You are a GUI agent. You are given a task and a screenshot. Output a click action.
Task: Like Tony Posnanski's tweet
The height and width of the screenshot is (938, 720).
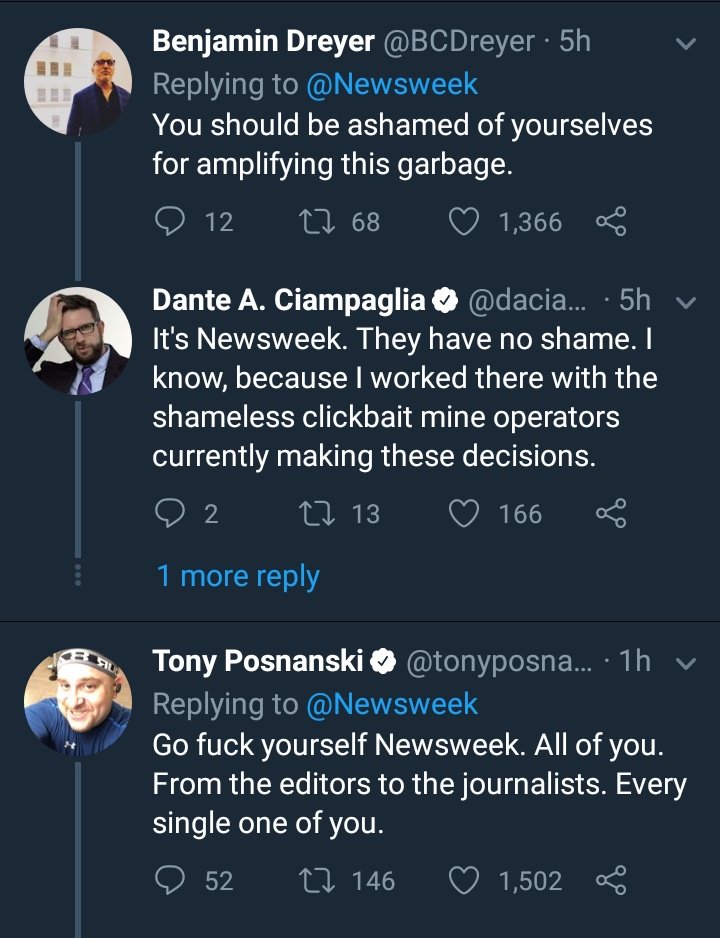(463, 880)
